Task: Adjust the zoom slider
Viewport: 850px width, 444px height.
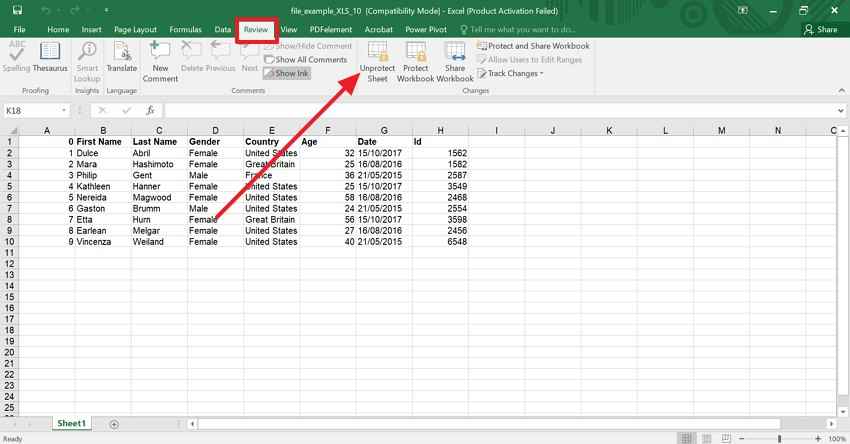Action: [x=780, y=438]
